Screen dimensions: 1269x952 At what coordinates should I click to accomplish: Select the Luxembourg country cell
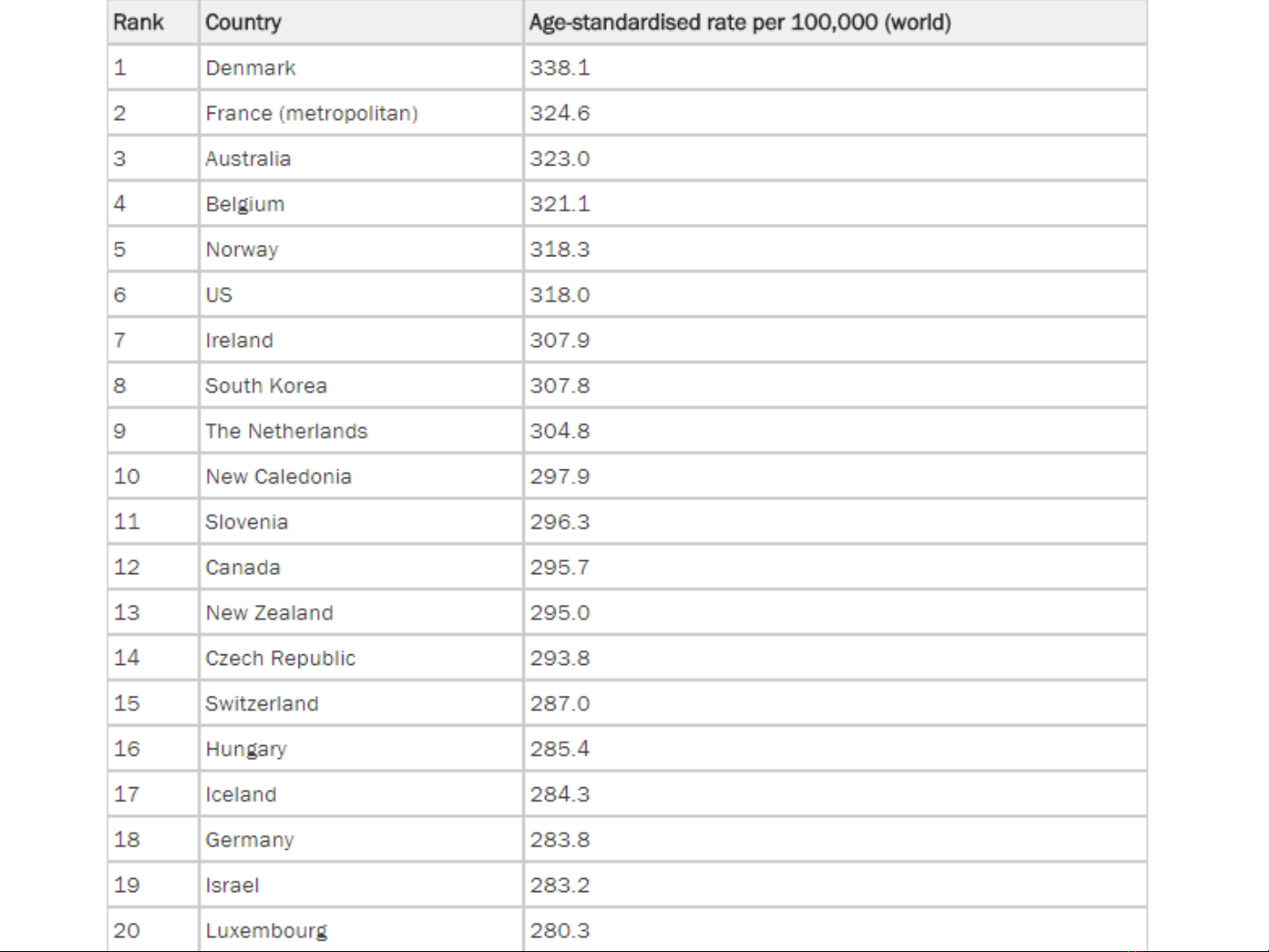(266, 931)
